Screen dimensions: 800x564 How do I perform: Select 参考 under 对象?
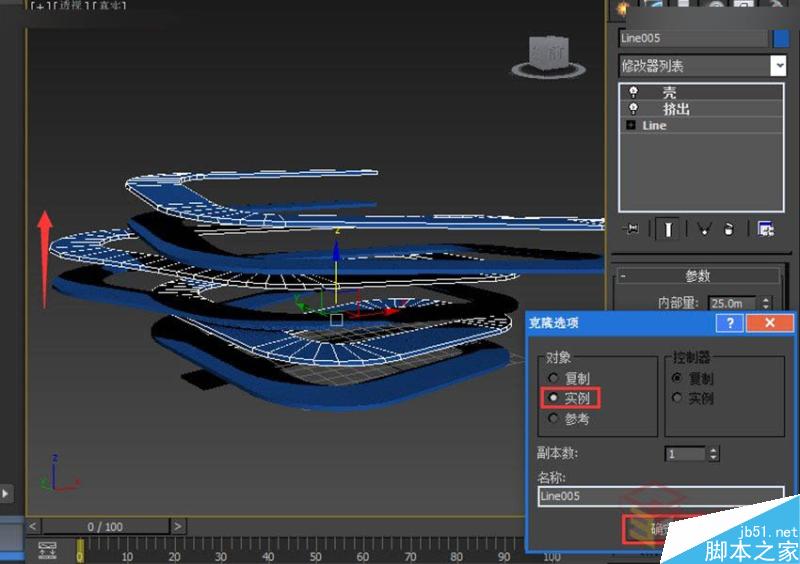point(569,419)
